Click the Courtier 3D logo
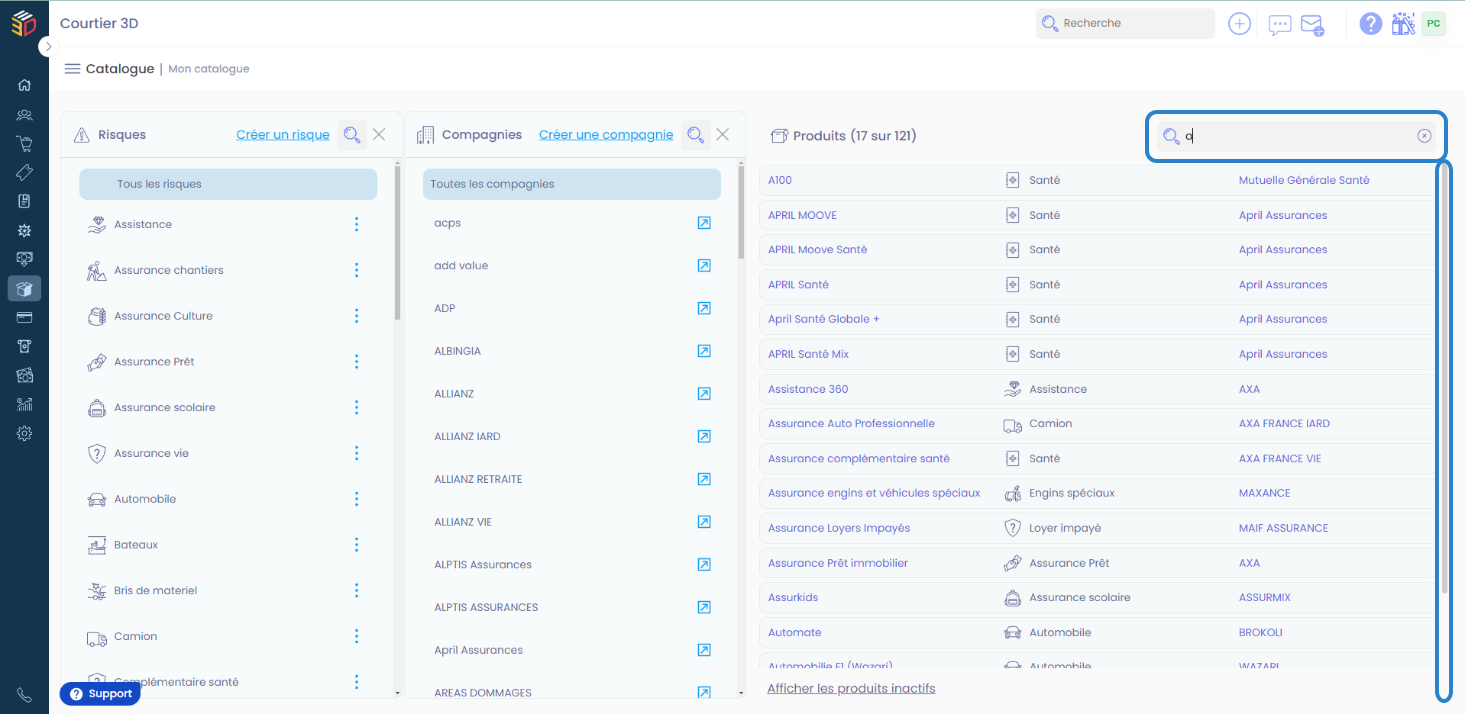This screenshot has width=1465, height=714. (x=23, y=23)
